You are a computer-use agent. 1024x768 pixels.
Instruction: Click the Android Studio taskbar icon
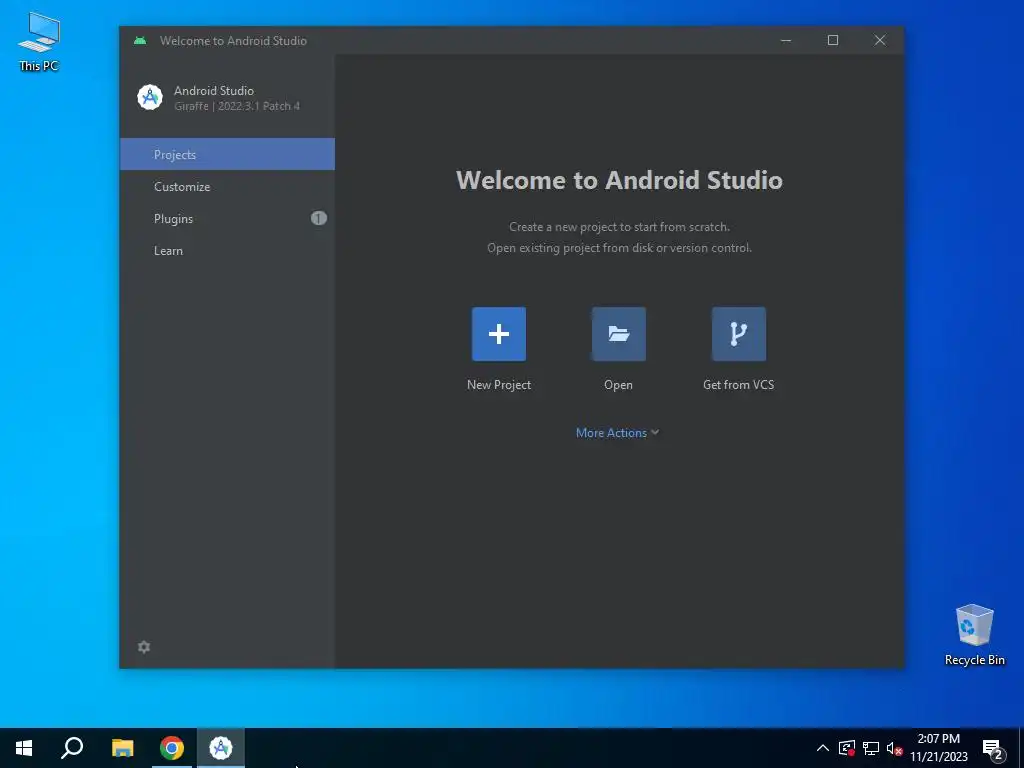pyautogui.click(x=221, y=748)
